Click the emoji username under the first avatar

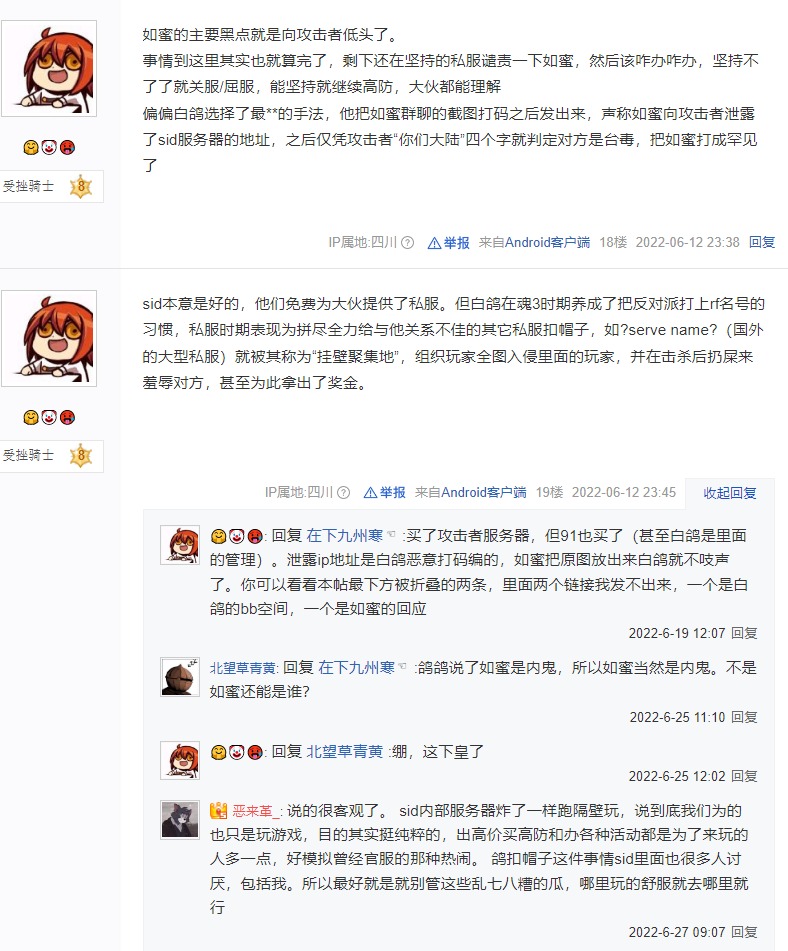point(49,147)
